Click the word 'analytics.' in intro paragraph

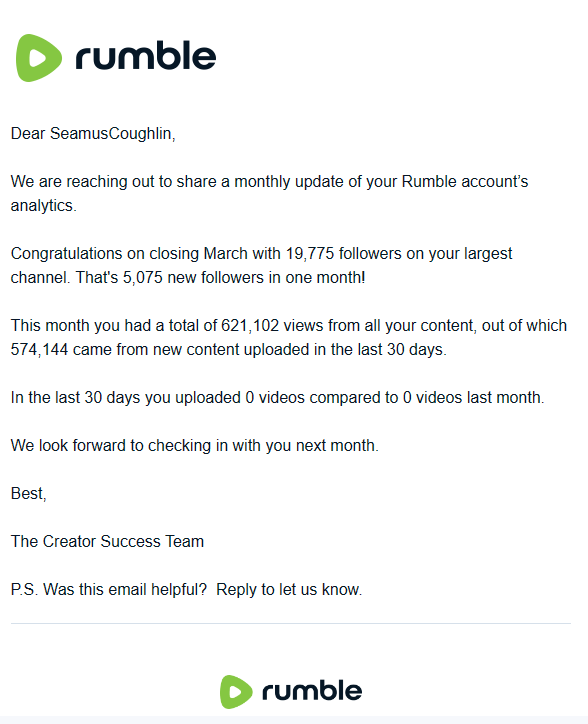(x=43, y=205)
